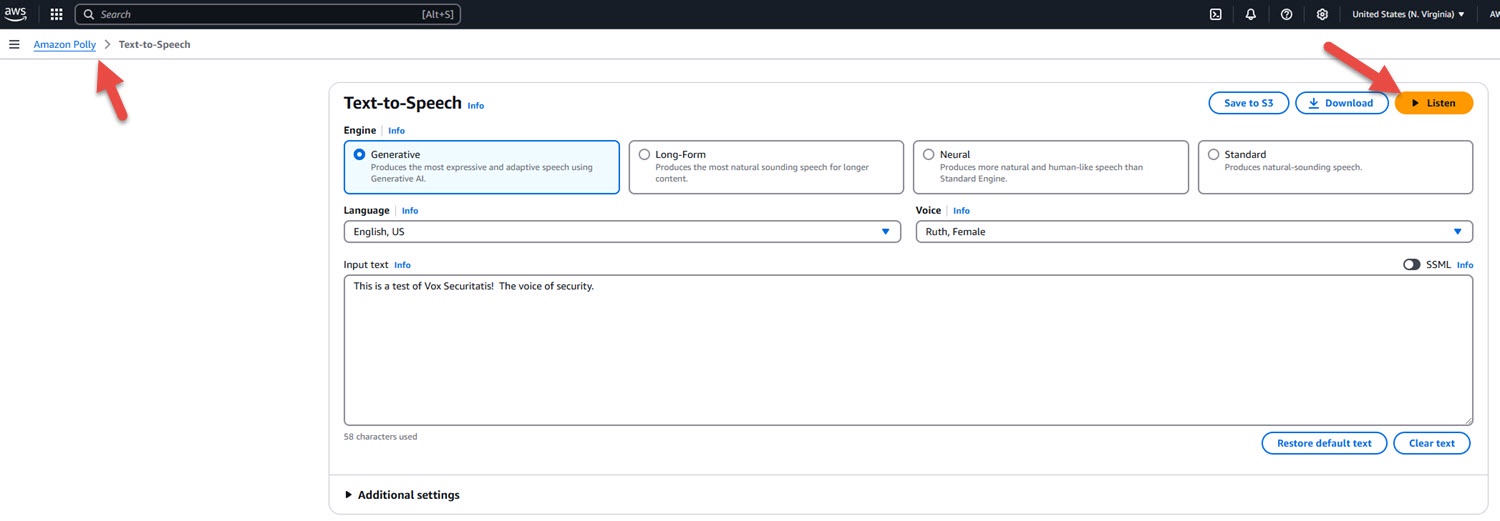Expand the Additional settings section
1500x521 pixels.
point(402,495)
